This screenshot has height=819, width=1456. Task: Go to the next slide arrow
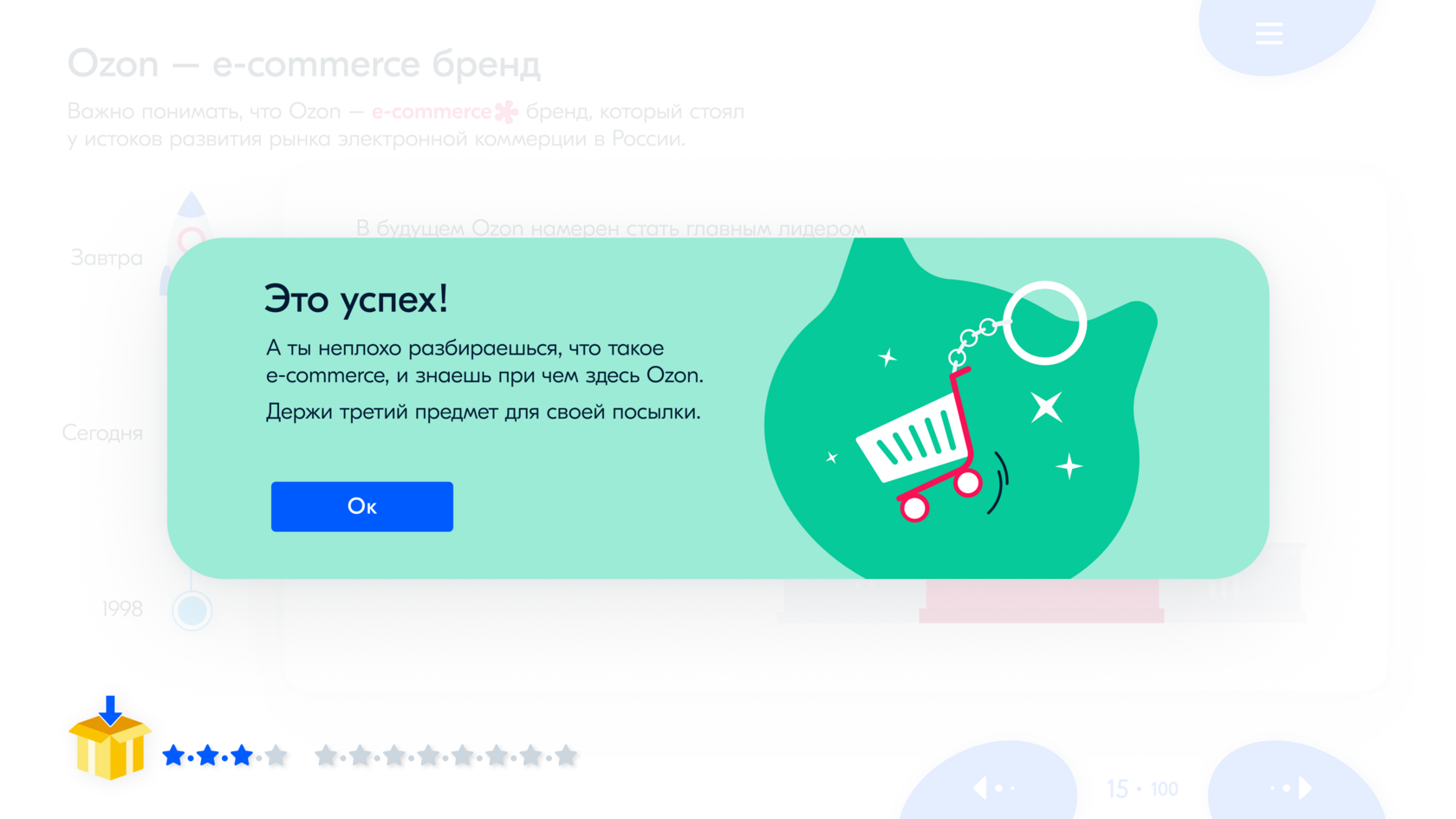1303,788
